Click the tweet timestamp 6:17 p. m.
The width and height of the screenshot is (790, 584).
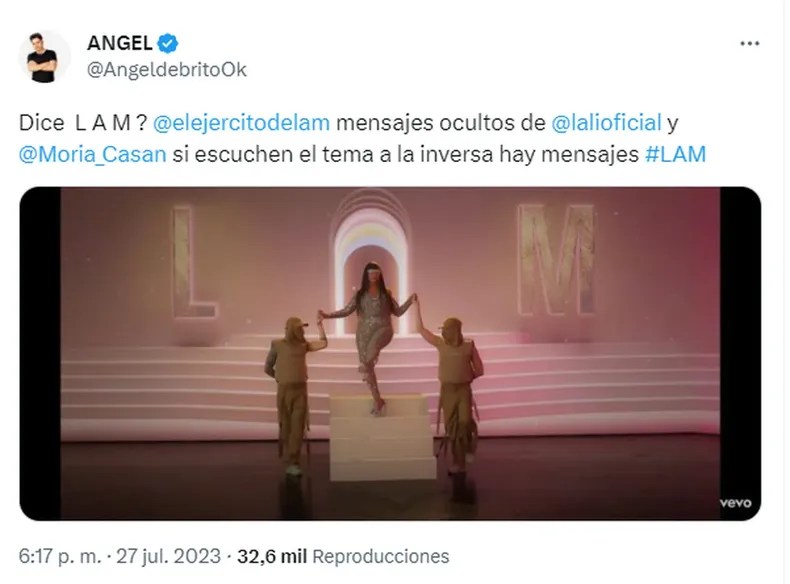click(x=59, y=556)
